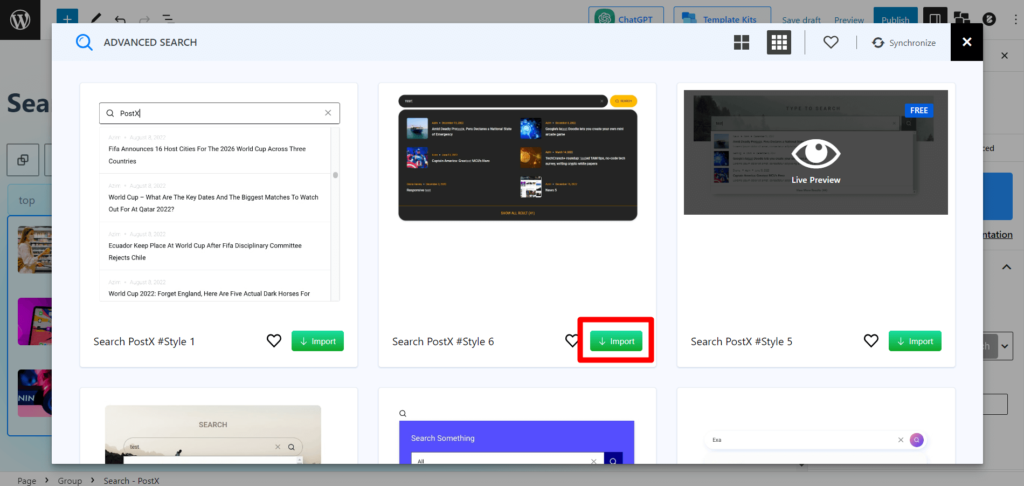
Task: Click the 'Search PostX #Style 5' label
Action: pos(742,342)
